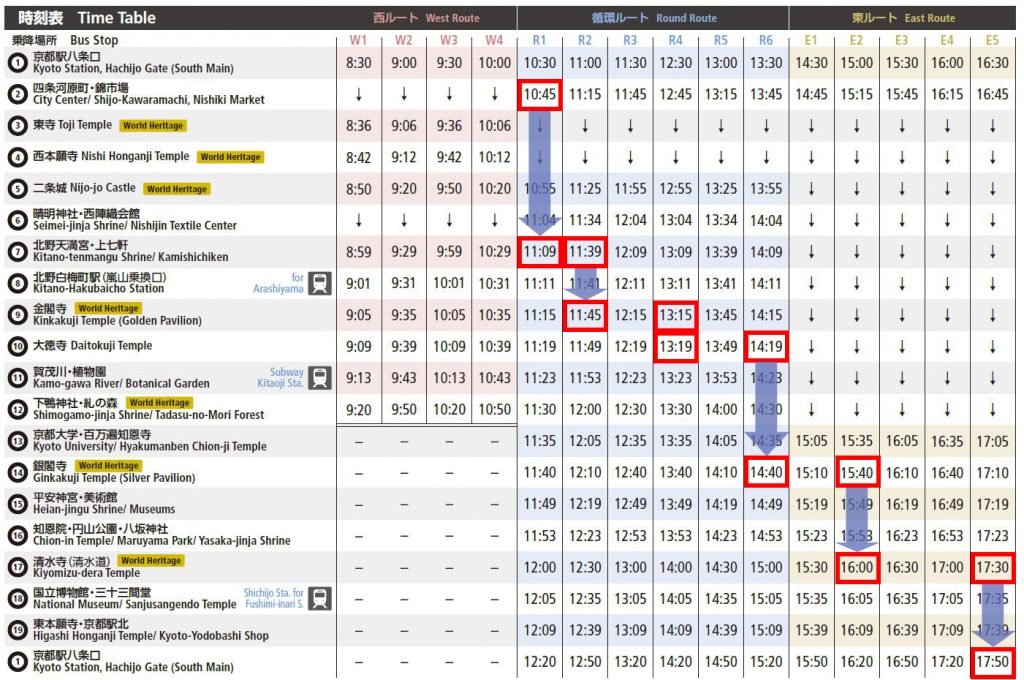
Task: Click stop number 10 circle for Daitokuji
Action: pos(17,346)
